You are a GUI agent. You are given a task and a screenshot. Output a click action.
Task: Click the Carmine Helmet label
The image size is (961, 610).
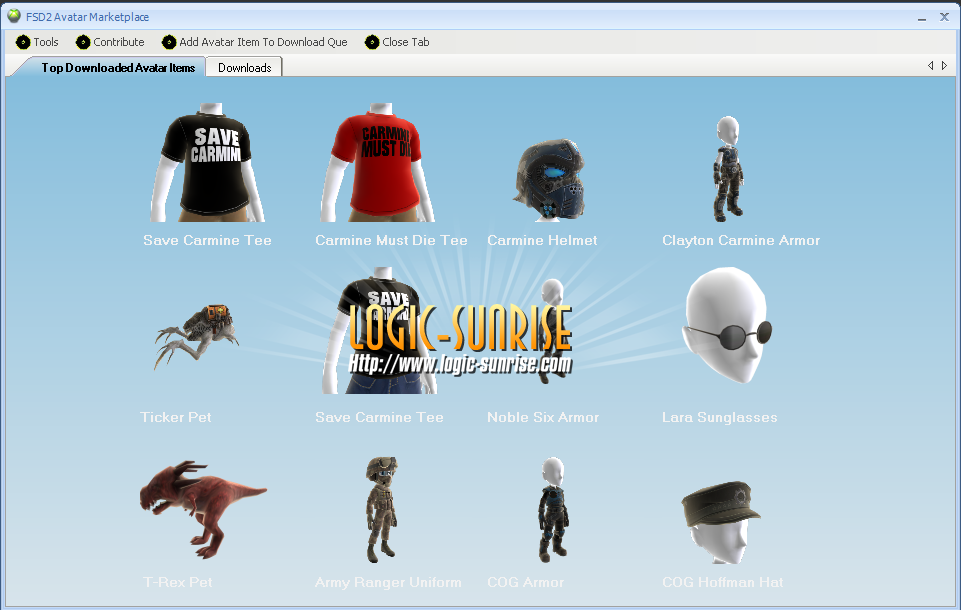coord(542,240)
